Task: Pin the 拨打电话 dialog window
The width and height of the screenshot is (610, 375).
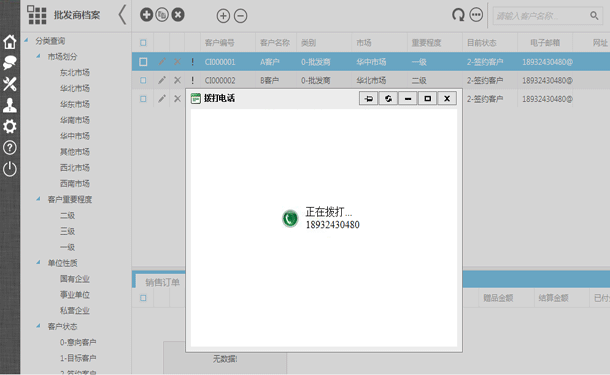Action: (368, 98)
